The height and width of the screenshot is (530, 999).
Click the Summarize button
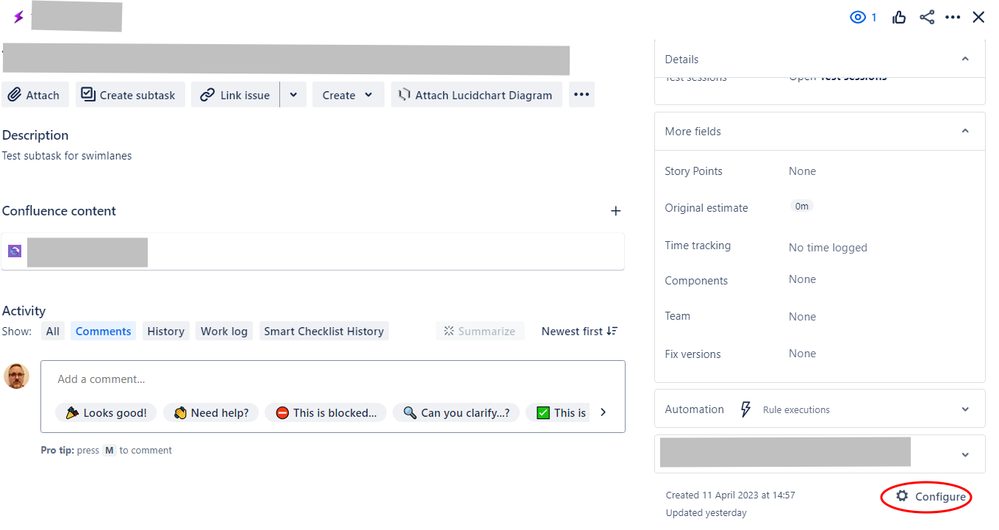pyautogui.click(x=480, y=331)
